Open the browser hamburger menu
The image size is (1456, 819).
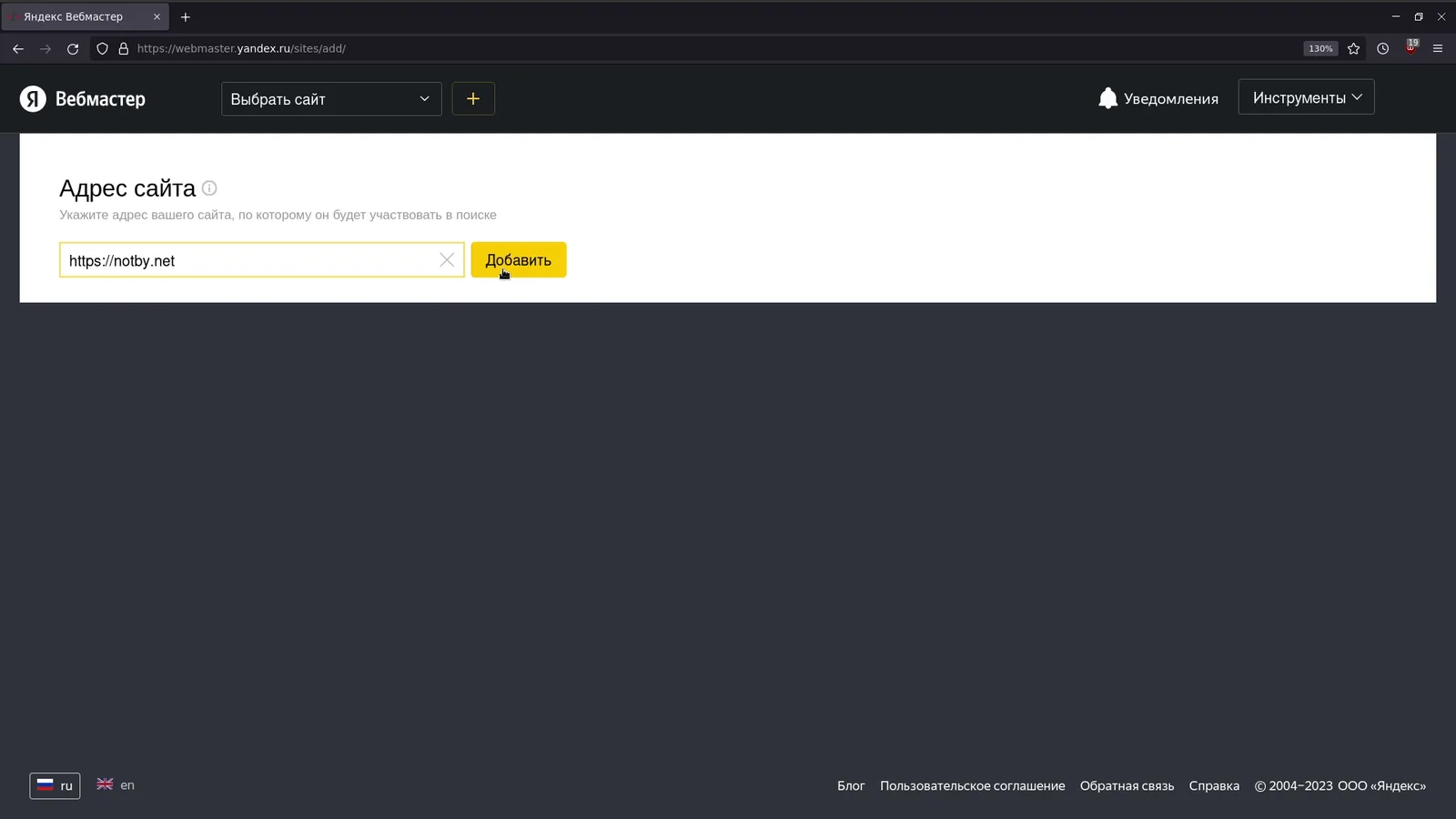point(1438,49)
